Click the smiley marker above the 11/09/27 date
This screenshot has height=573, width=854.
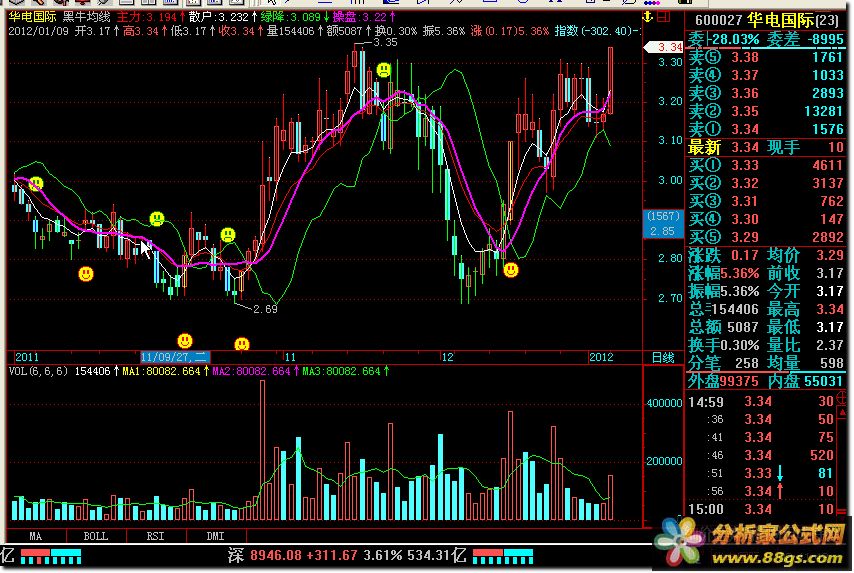click(x=185, y=341)
